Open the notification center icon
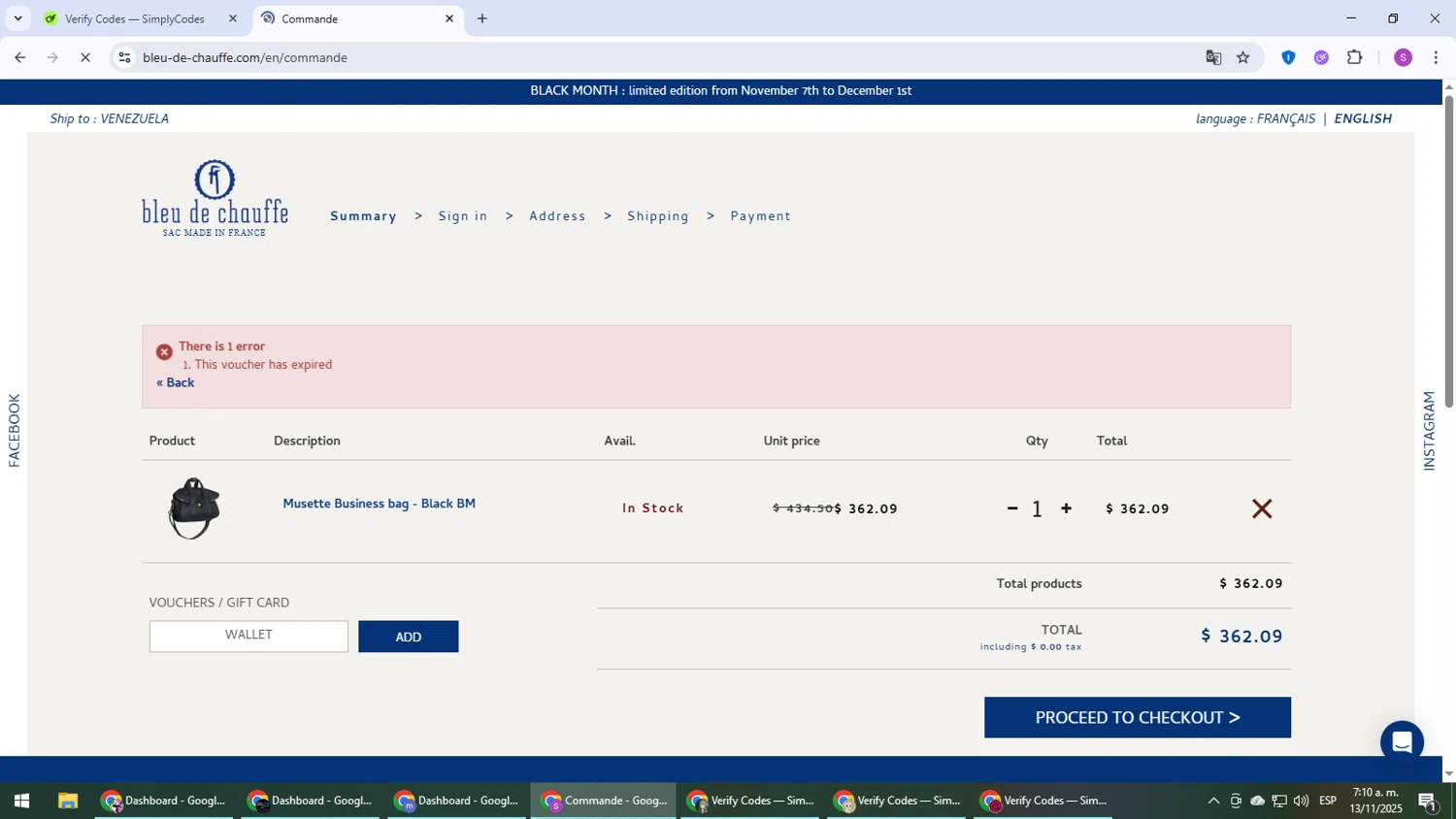 click(1427, 802)
